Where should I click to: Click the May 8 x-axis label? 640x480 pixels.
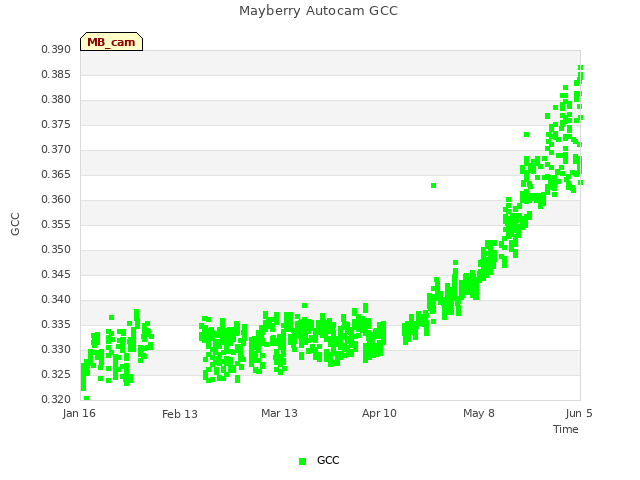[x=479, y=413]
